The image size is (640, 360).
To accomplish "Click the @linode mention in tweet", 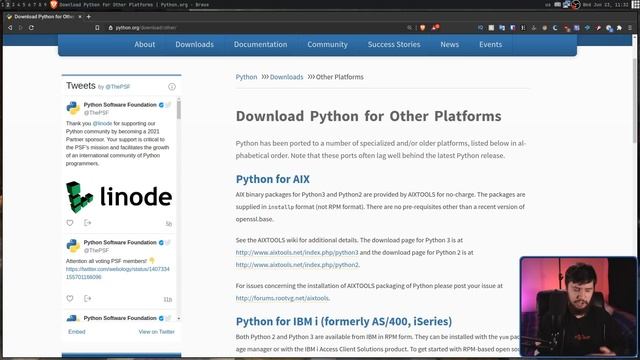I will (102, 123).
